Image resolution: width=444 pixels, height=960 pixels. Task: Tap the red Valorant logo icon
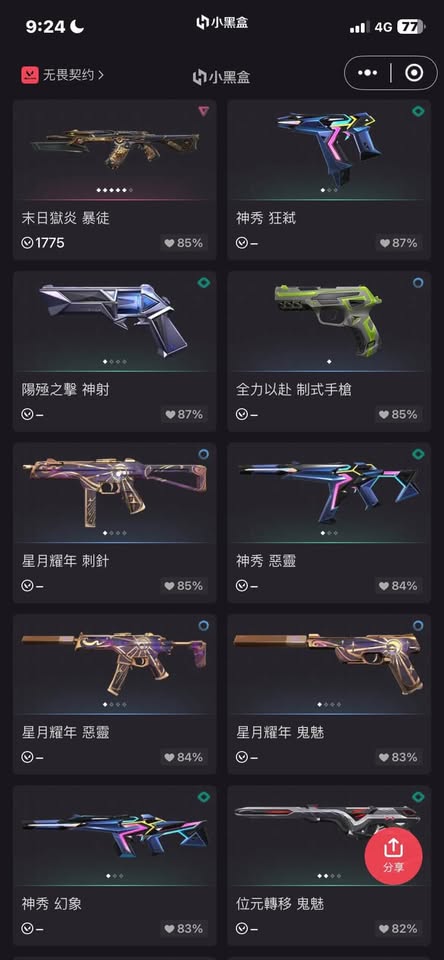[29, 75]
